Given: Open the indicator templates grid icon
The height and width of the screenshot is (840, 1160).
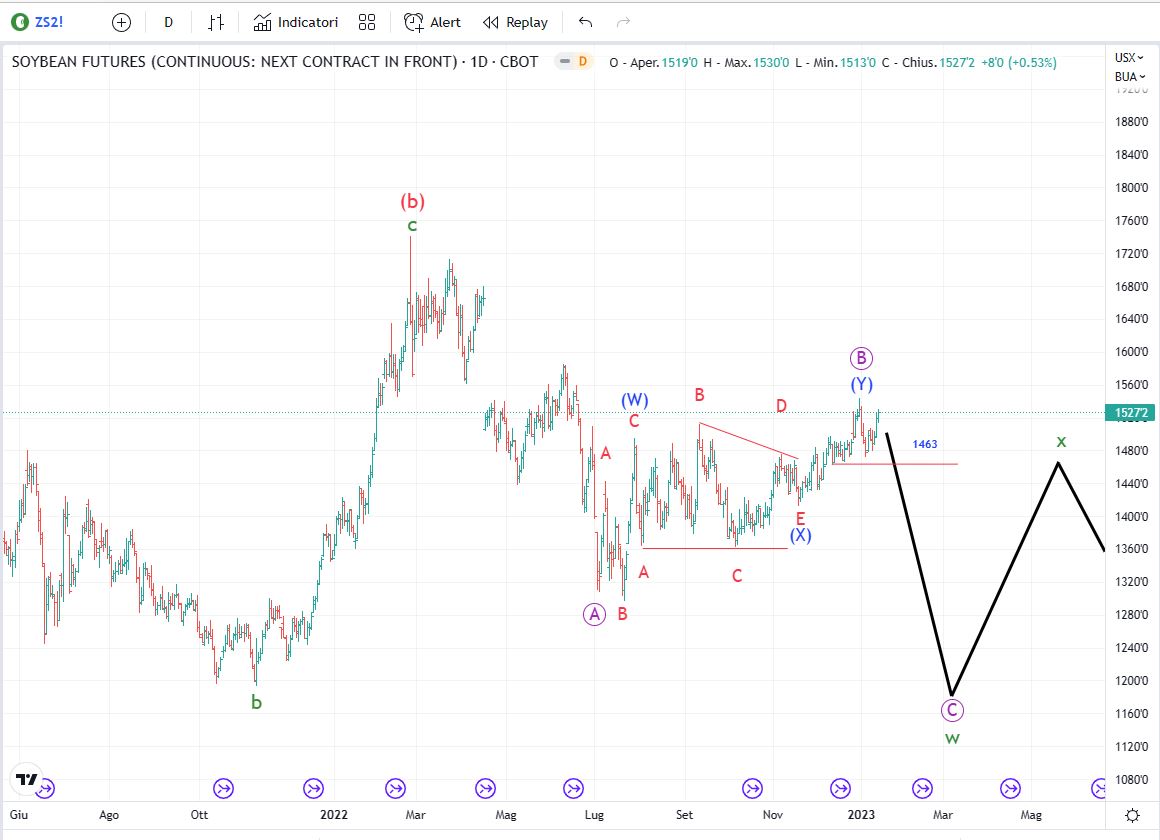Looking at the screenshot, I should coord(367,22).
